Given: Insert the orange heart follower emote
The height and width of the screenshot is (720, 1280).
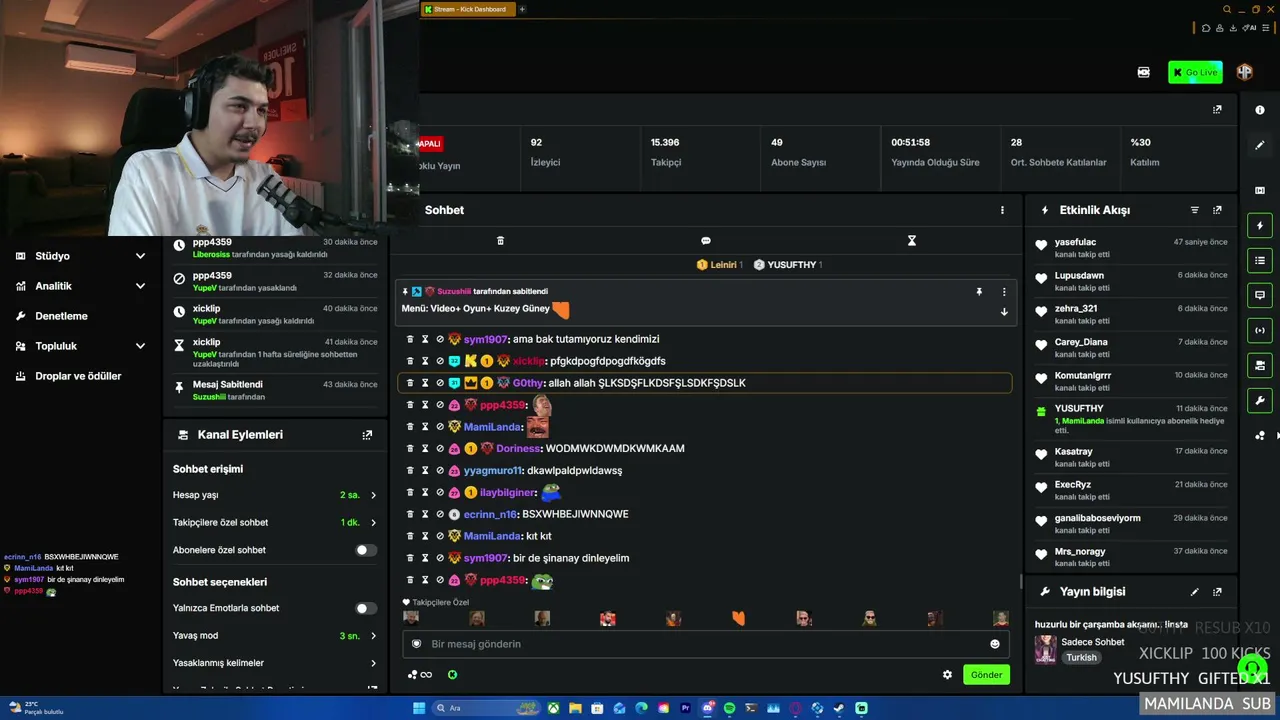Looking at the screenshot, I should pos(739,619).
